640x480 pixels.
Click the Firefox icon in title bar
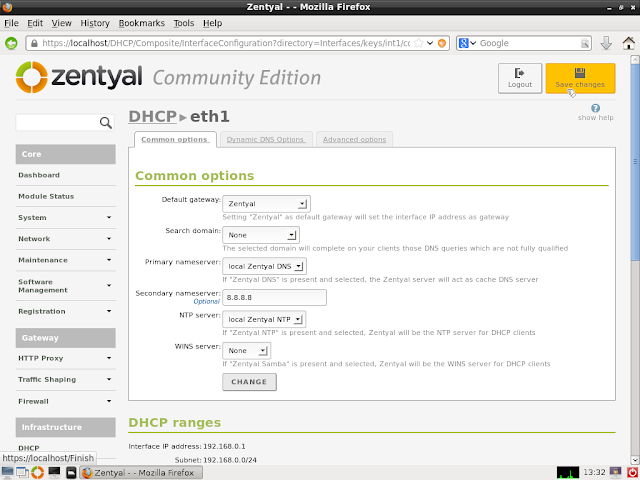click(x=7, y=7)
